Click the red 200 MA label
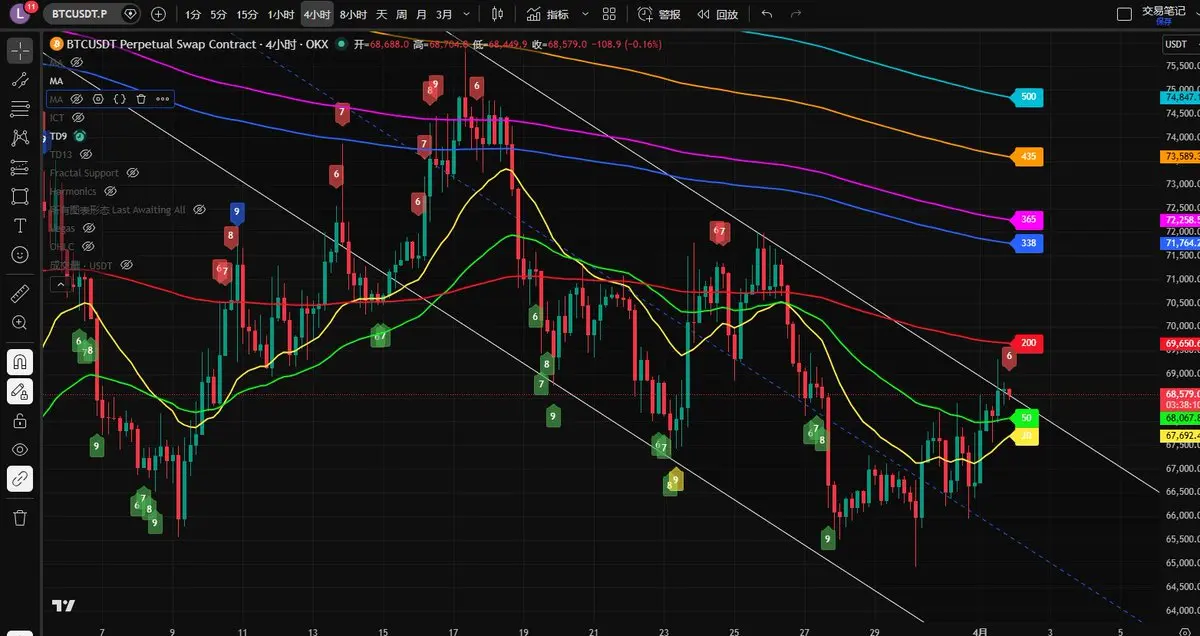 [1027, 343]
